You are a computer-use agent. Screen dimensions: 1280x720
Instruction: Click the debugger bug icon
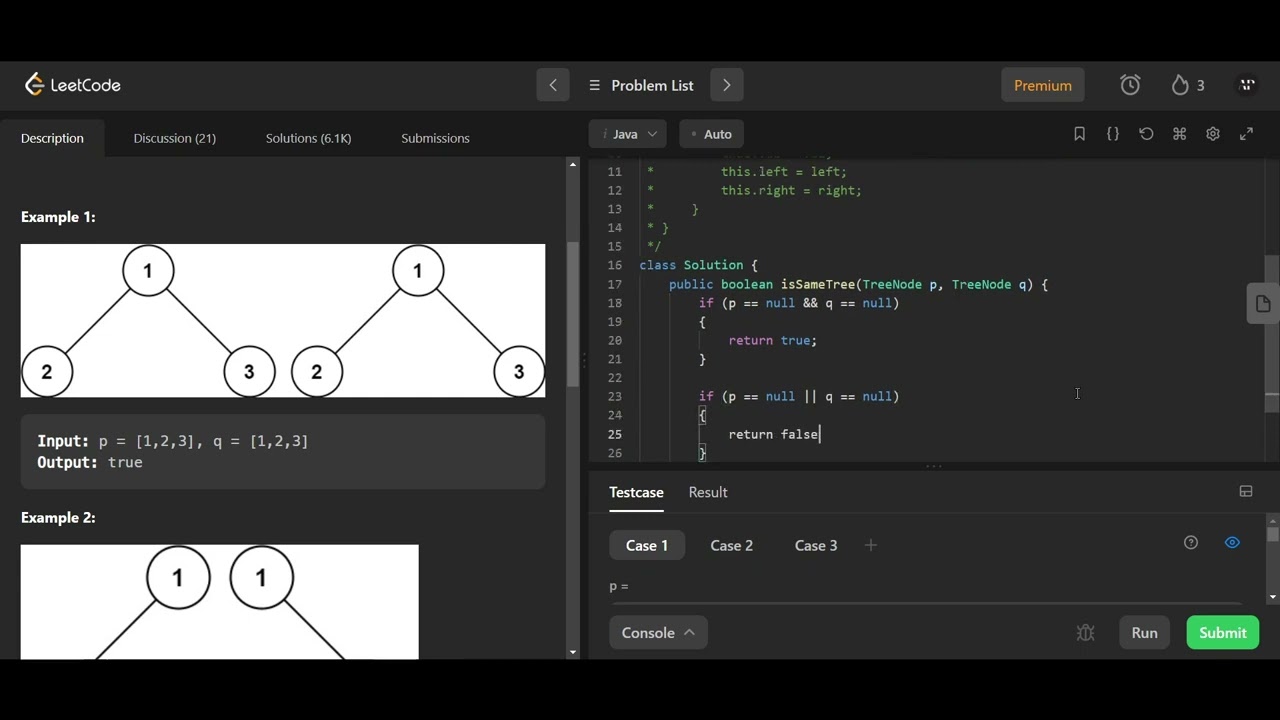tap(1086, 633)
